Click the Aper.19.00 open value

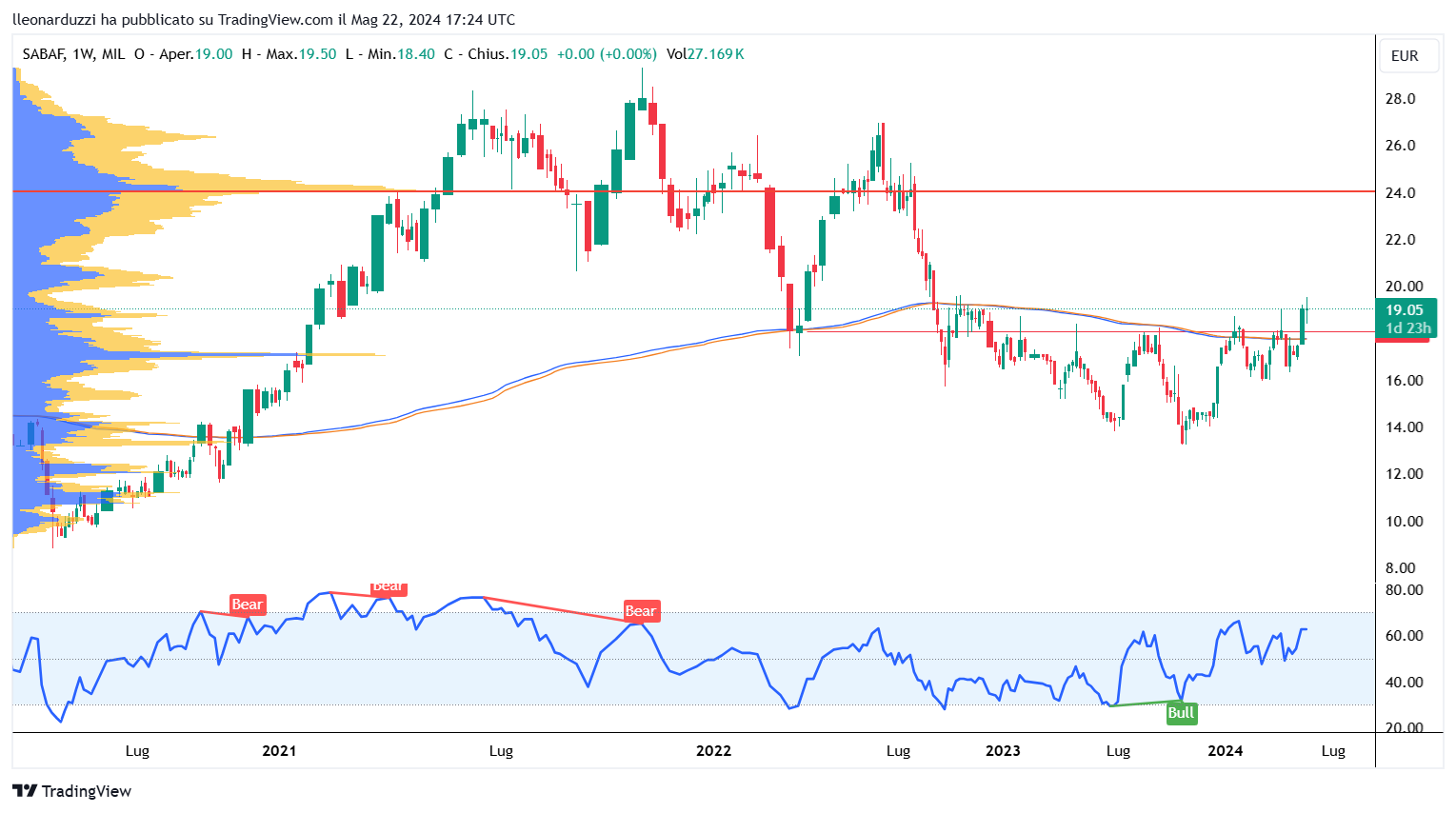click(195, 54)
